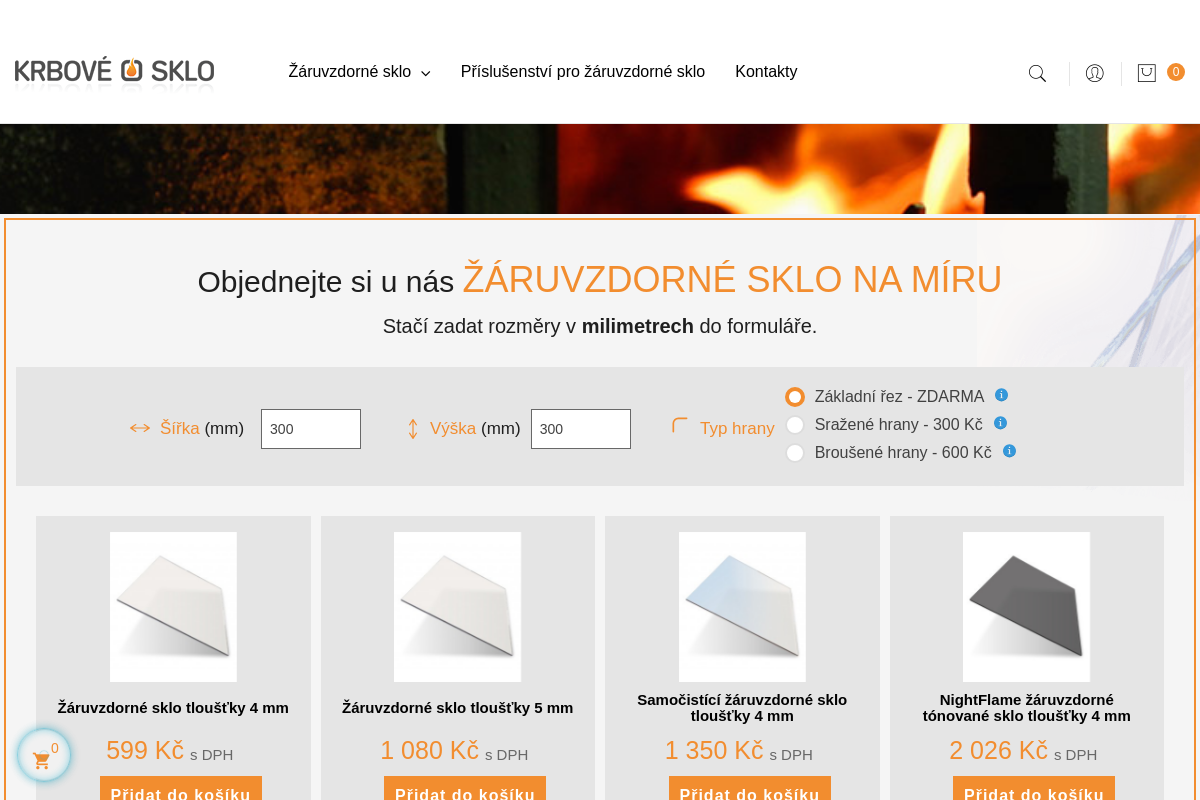Click the floating orange cart button

coord(43,757)
